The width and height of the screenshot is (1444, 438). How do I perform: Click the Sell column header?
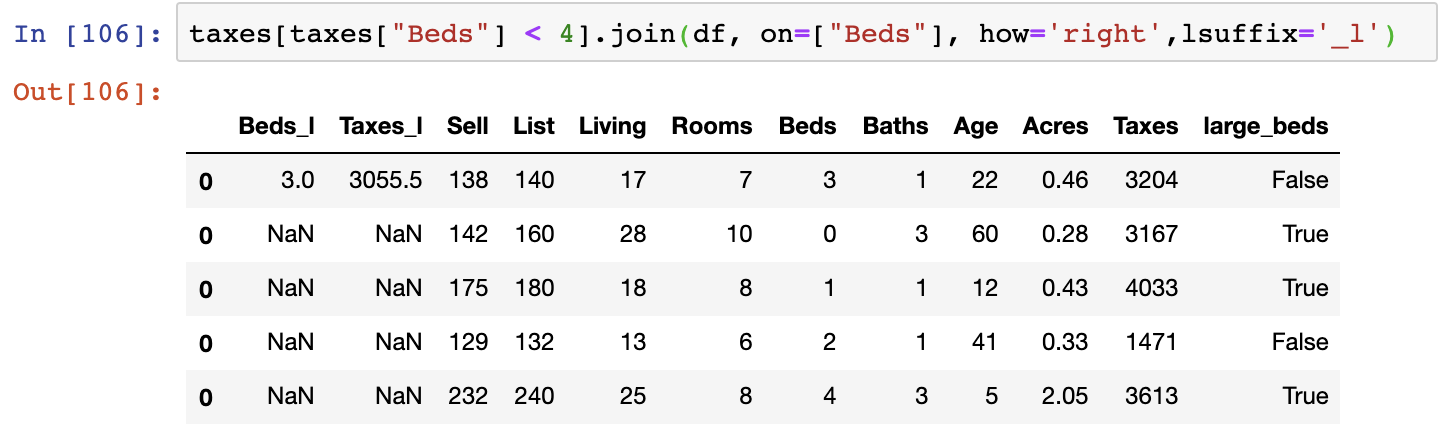pyautogui.click(x=468, y=126)
